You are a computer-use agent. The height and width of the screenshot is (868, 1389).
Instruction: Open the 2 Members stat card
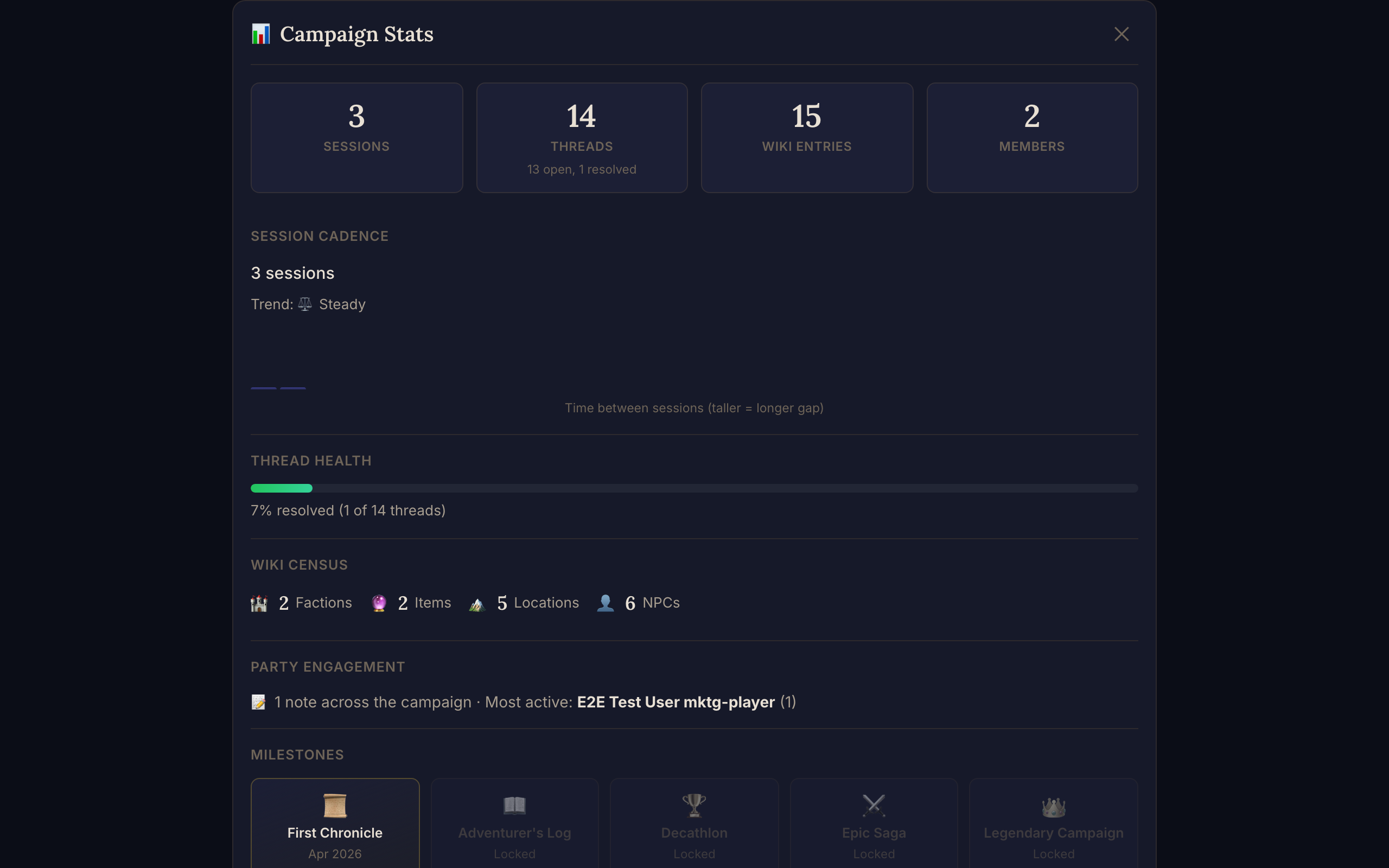1032,138
